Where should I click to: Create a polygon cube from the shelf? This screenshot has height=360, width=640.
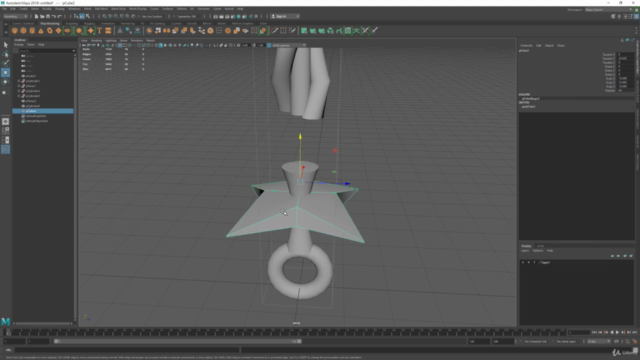tap(23, 31)
